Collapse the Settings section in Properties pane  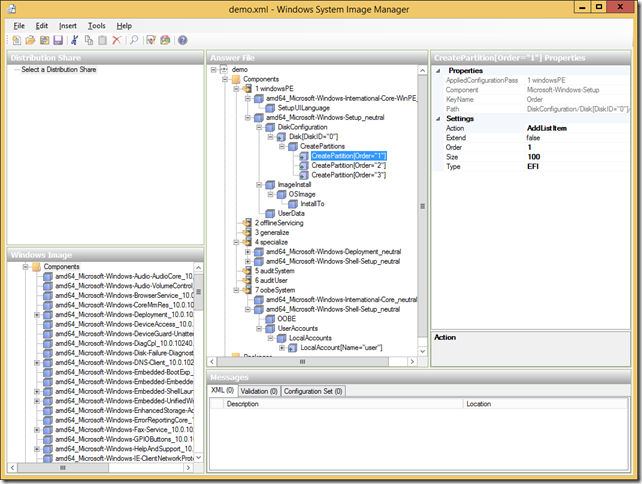click(x=438, y=119)
